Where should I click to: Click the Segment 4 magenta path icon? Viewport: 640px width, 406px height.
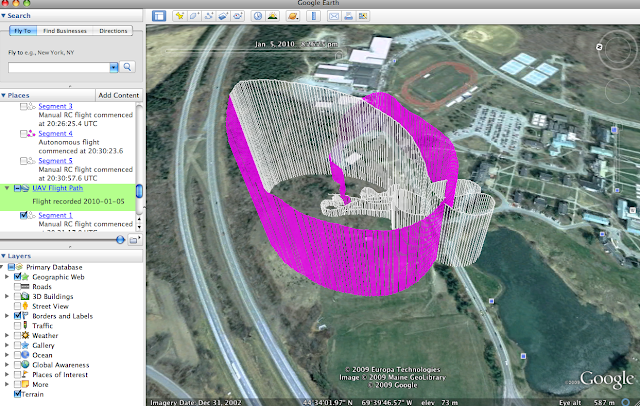[31, 133]
